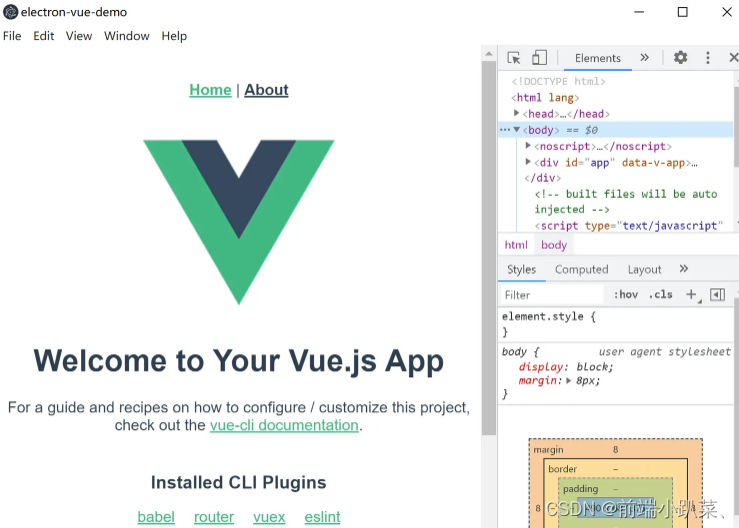Click margin value 8 in box model
Screen dimensions: 739x528
click(615, 449)
